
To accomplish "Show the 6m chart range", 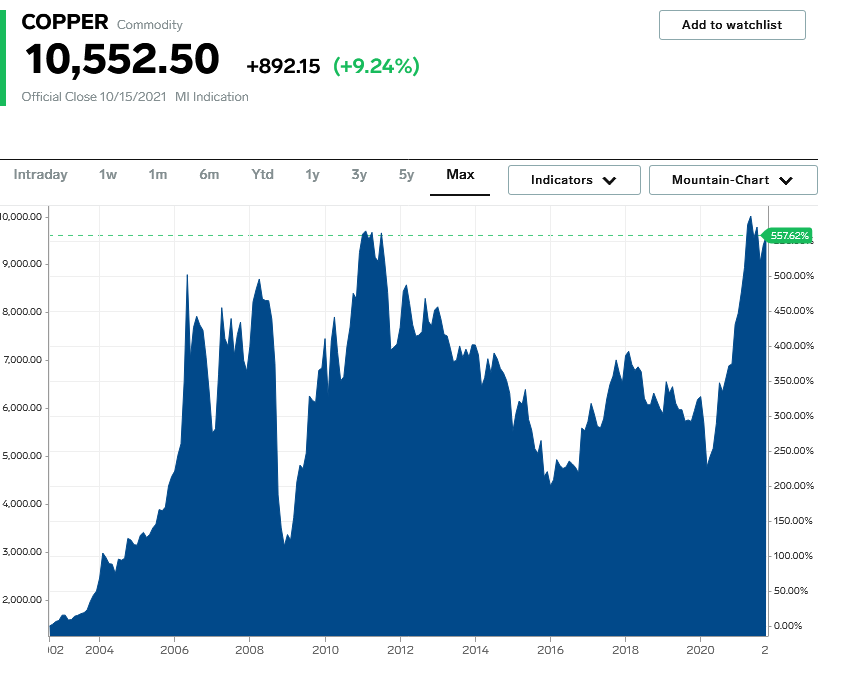I will (x=209, y=174).
